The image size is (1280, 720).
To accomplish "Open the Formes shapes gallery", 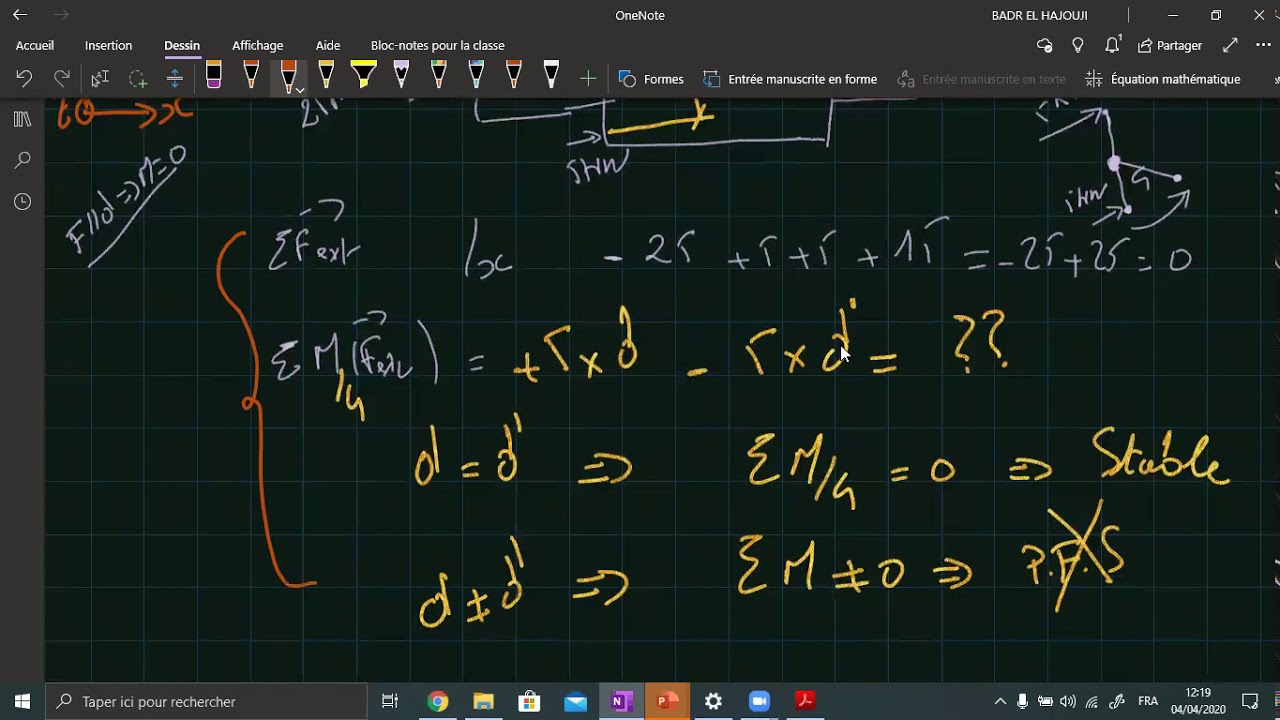I will tap(651, 79).
